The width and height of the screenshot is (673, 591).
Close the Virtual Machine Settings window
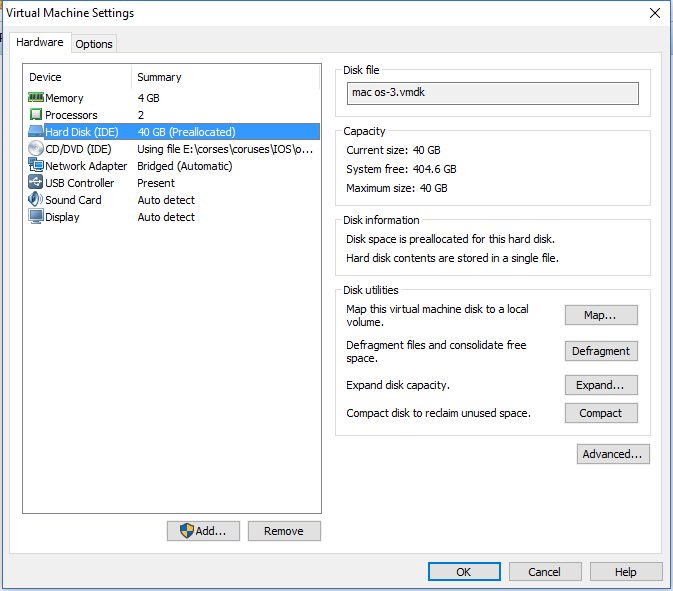point(655,13)
